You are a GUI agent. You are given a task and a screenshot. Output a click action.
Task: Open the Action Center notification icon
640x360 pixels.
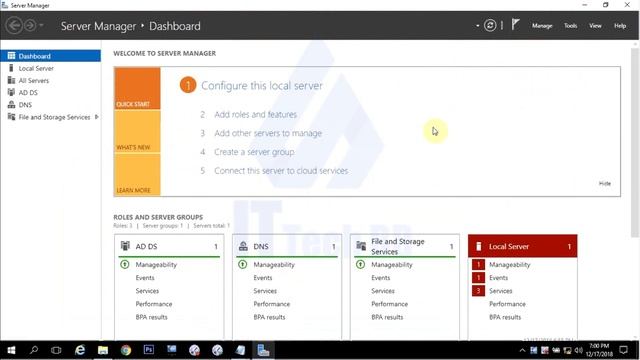624,350
